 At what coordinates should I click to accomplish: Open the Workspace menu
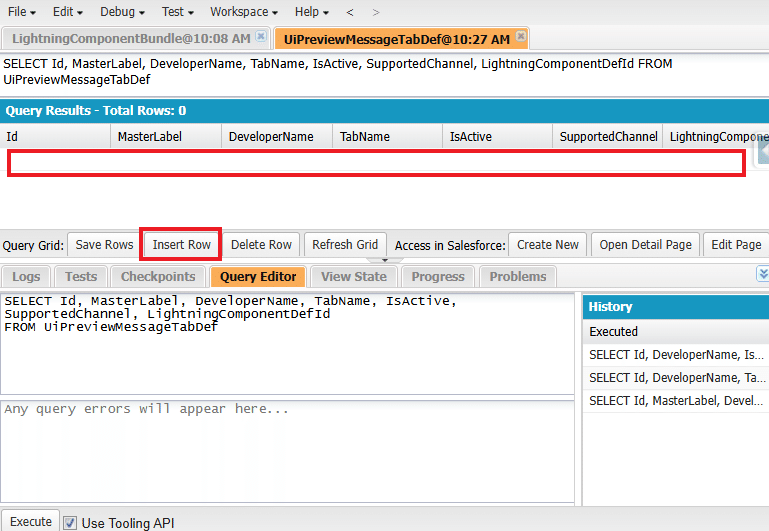tap(244, 12)
